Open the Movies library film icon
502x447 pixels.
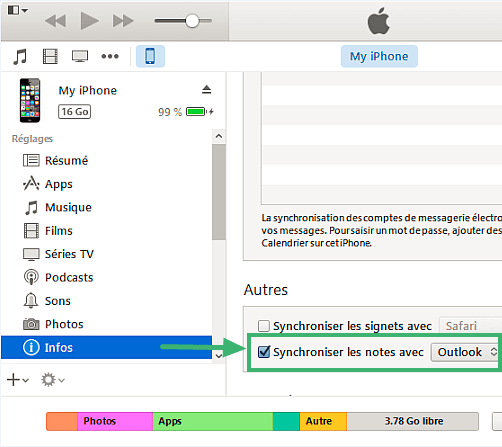click(x=50, y=56)
